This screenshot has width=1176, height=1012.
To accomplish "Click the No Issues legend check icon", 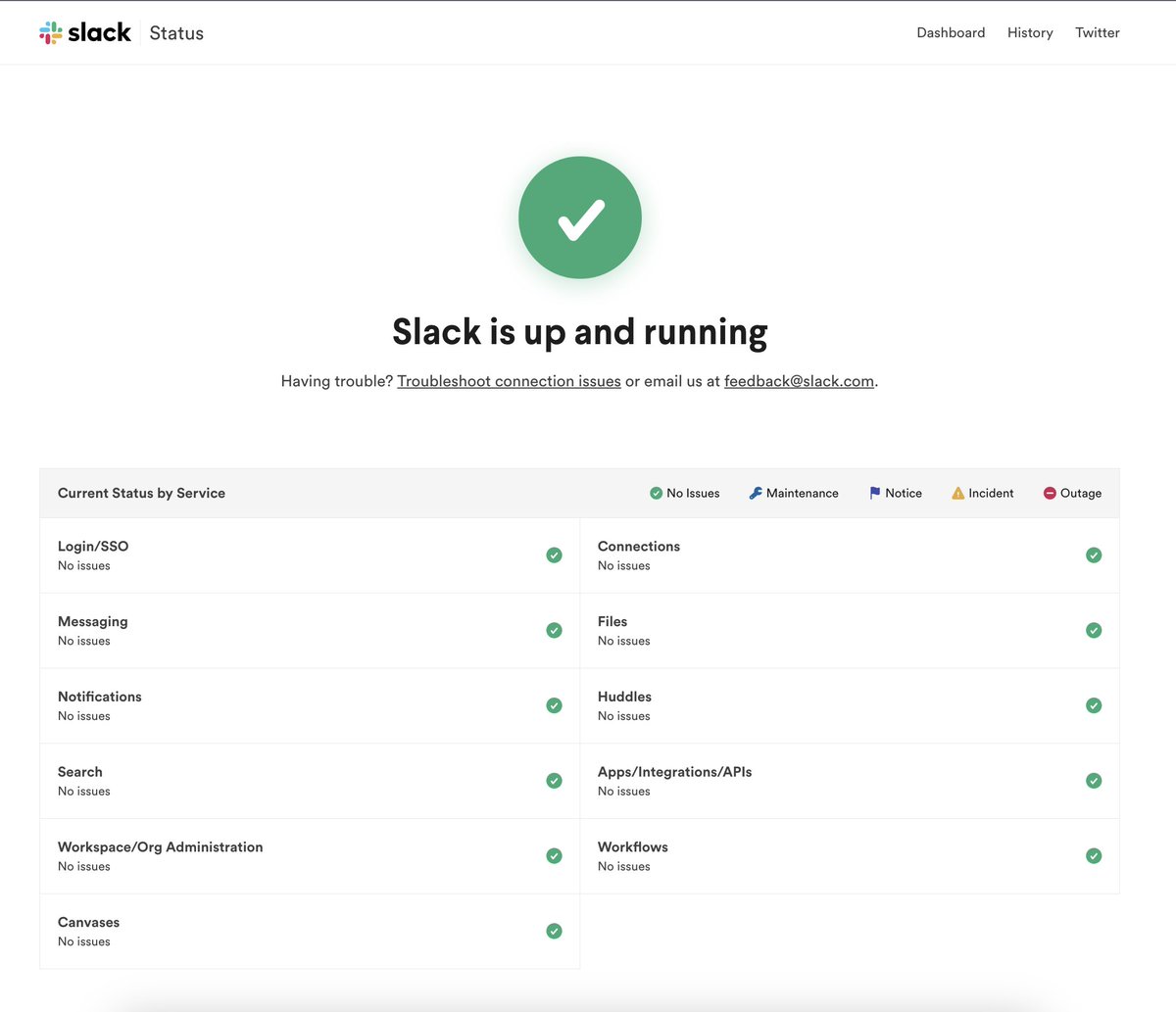I will point(657,493).
